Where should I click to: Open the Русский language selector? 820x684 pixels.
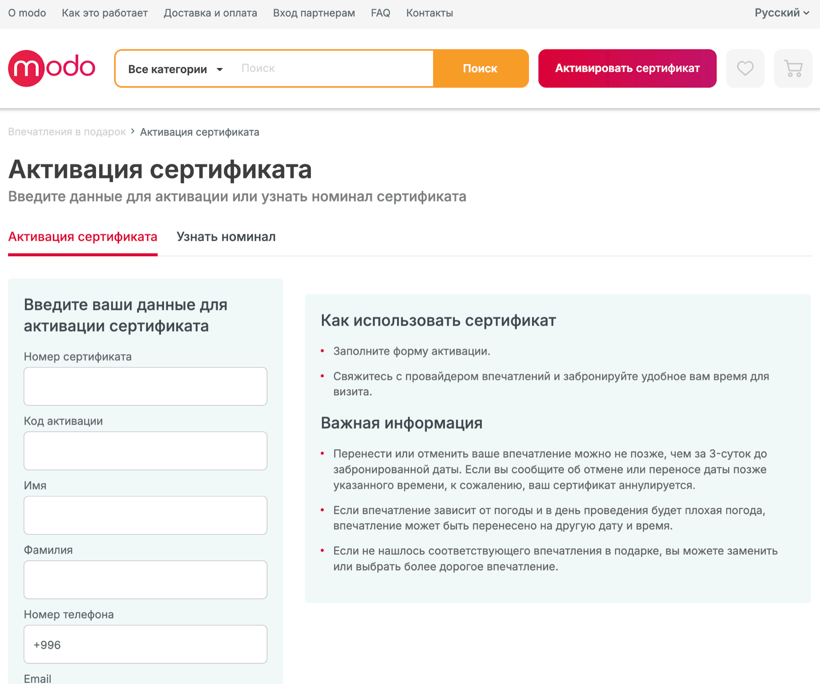coord(781,13)
